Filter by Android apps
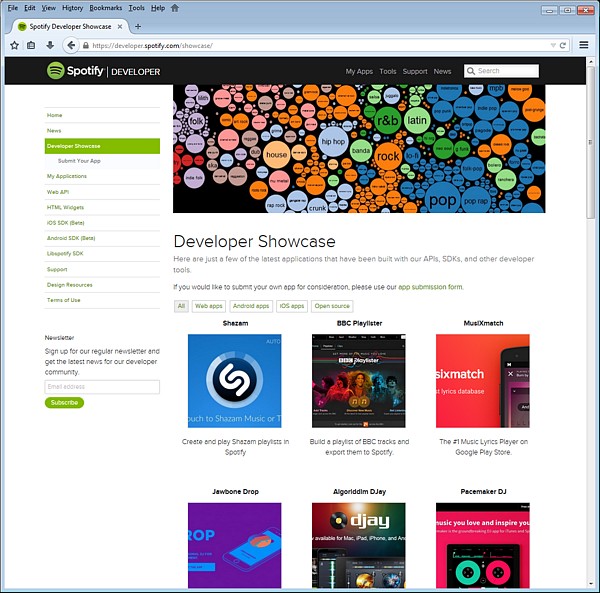 click(x=251, y=306)
